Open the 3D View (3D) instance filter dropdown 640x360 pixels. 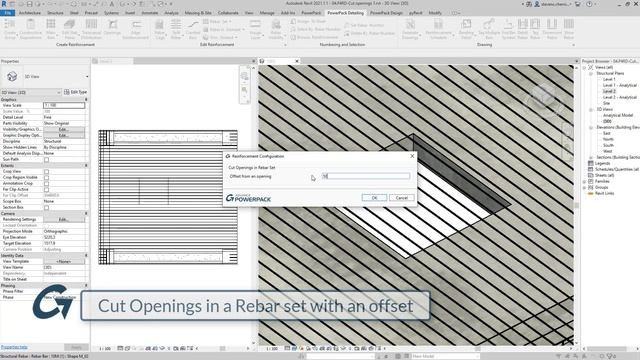(59, 92)
